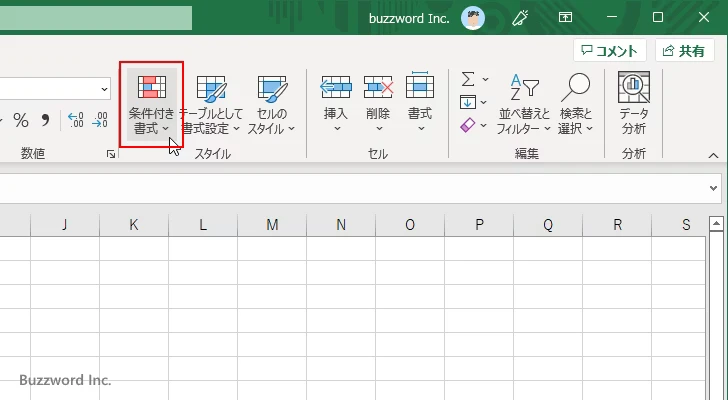Expand the formula bar chevron

tap(714, 187)
